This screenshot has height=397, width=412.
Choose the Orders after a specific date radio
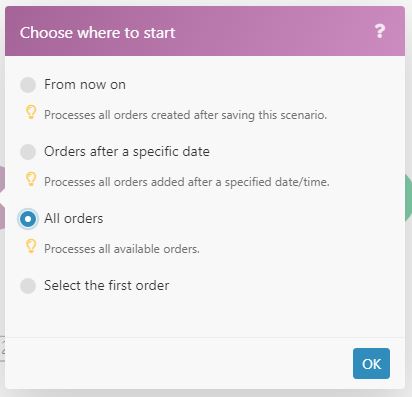(28, 152)
